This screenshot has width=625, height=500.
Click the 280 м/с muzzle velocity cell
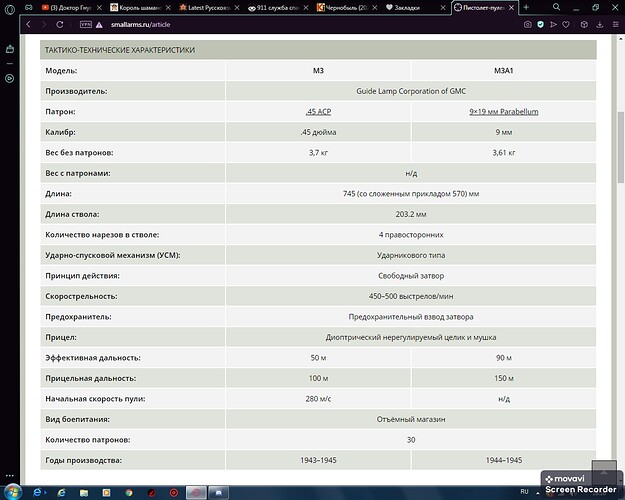coord(318,399)
